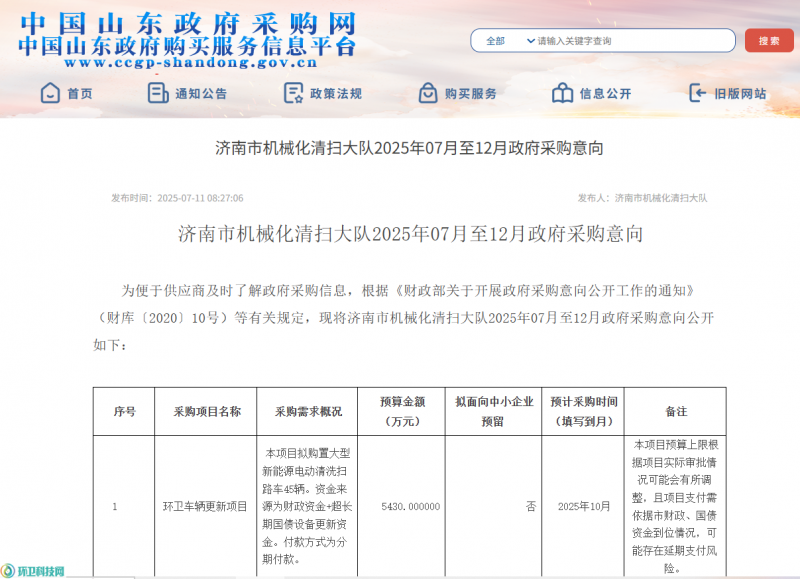Click the 拟面向中小企业预留 column header
This screenshot has width=800, height=579.
point(494,412)
